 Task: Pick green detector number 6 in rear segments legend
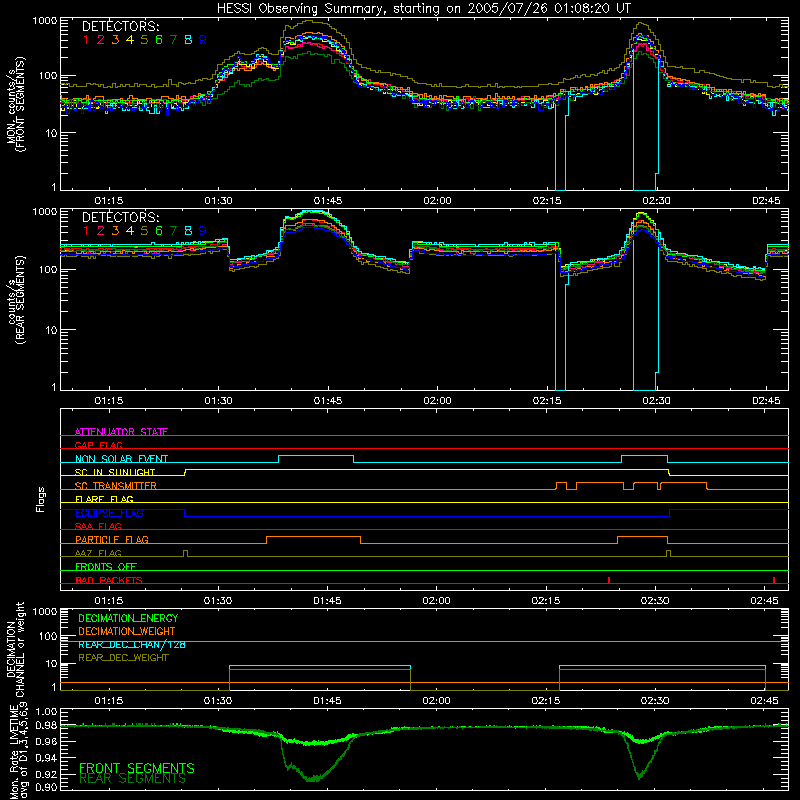[159, 231]
